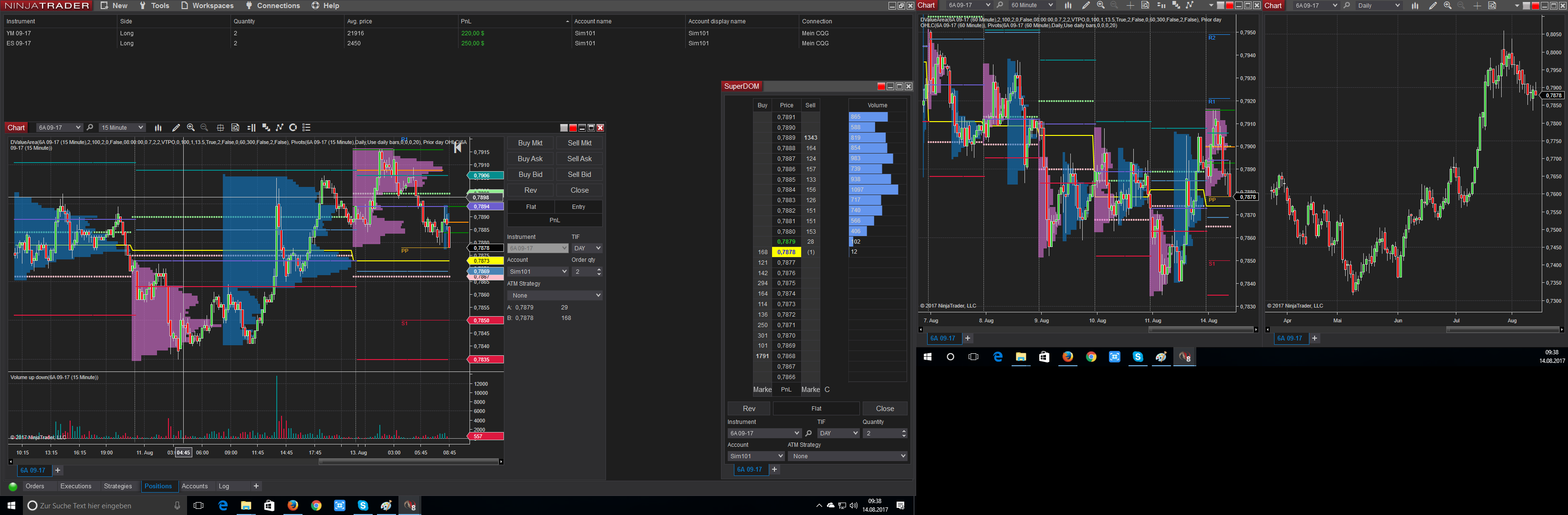Add a new tab next to Log

click(256, 486)
